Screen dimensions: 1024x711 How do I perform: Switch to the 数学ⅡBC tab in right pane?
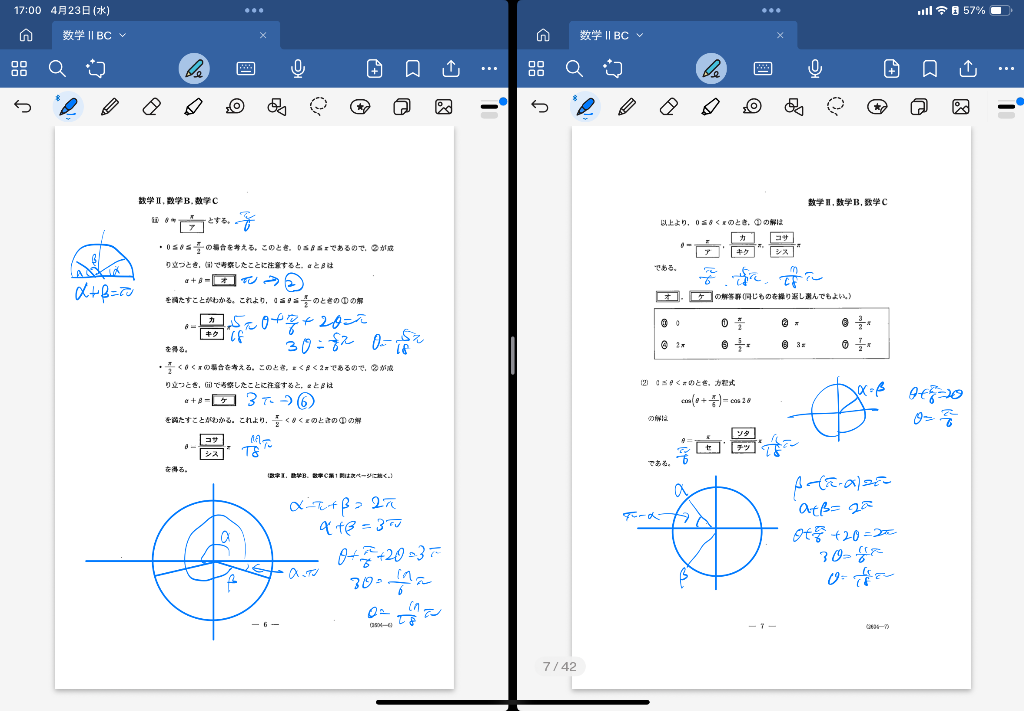605,35
